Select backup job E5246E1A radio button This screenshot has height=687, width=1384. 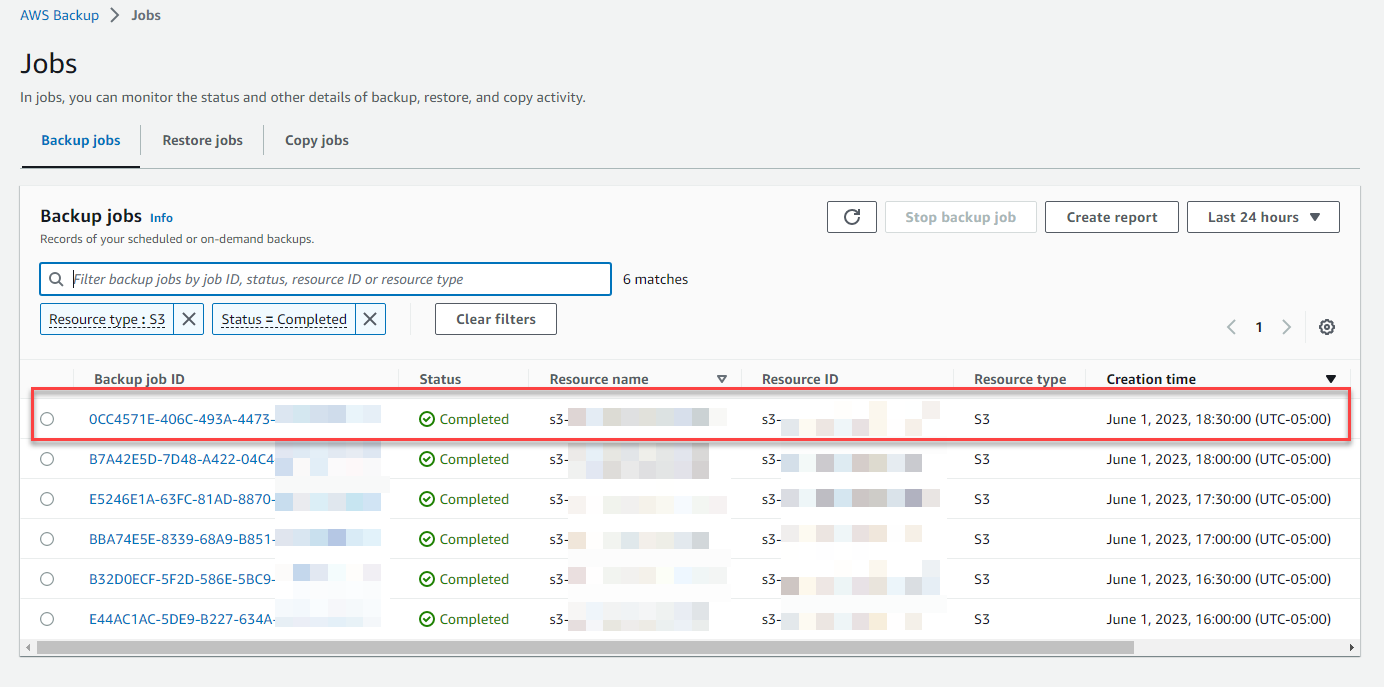point(47,499)
